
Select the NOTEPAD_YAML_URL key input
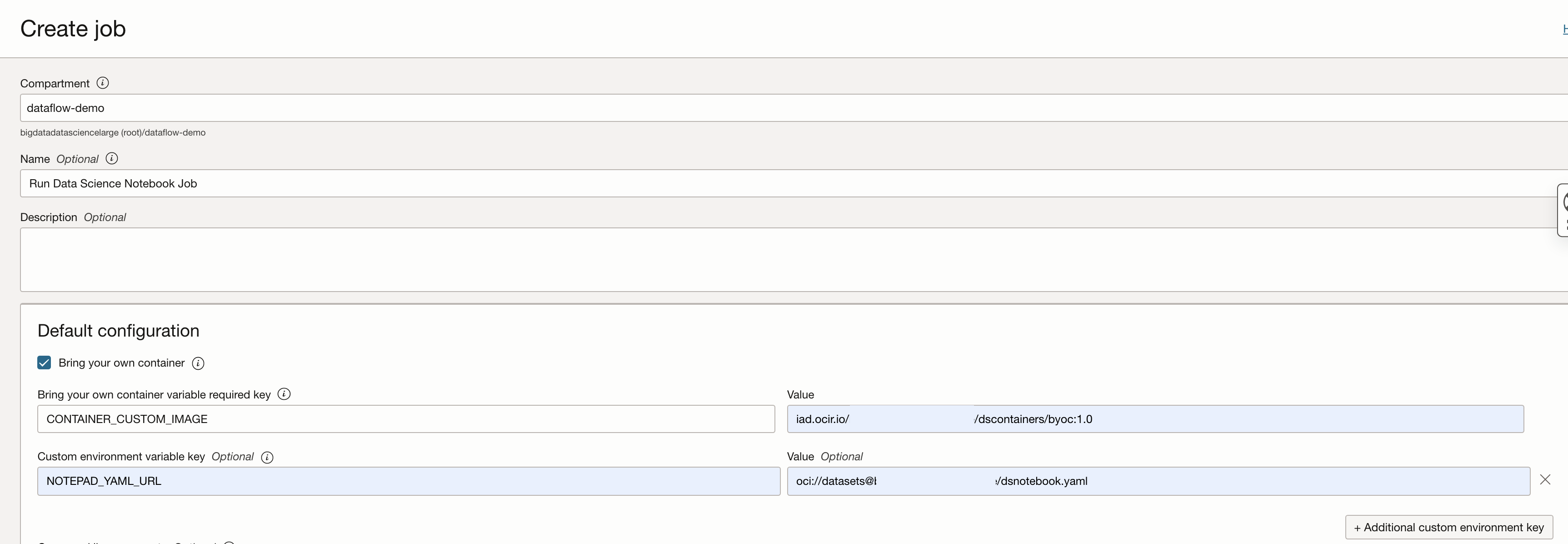tap(408, 481)
